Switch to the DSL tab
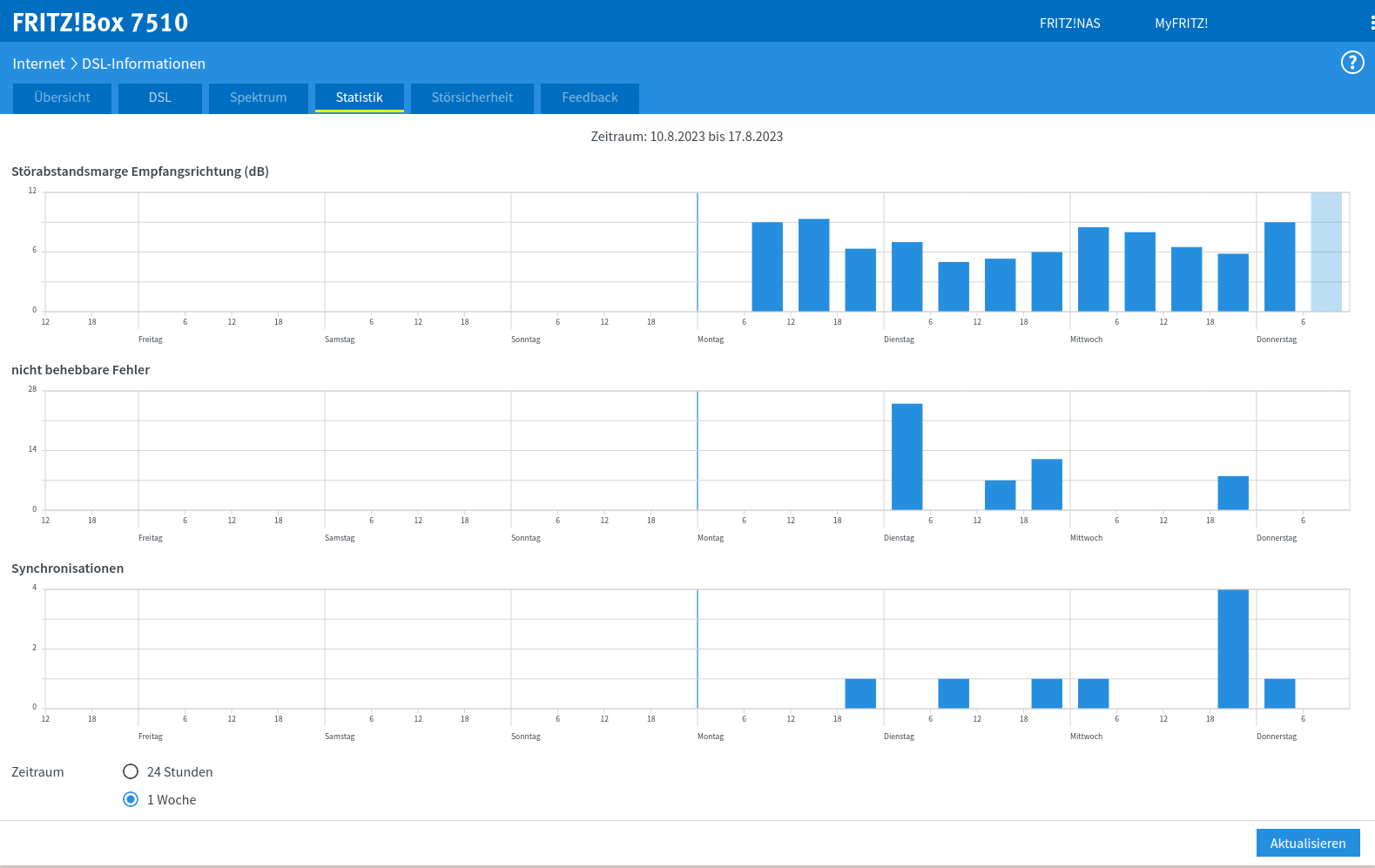 point(160,98)
